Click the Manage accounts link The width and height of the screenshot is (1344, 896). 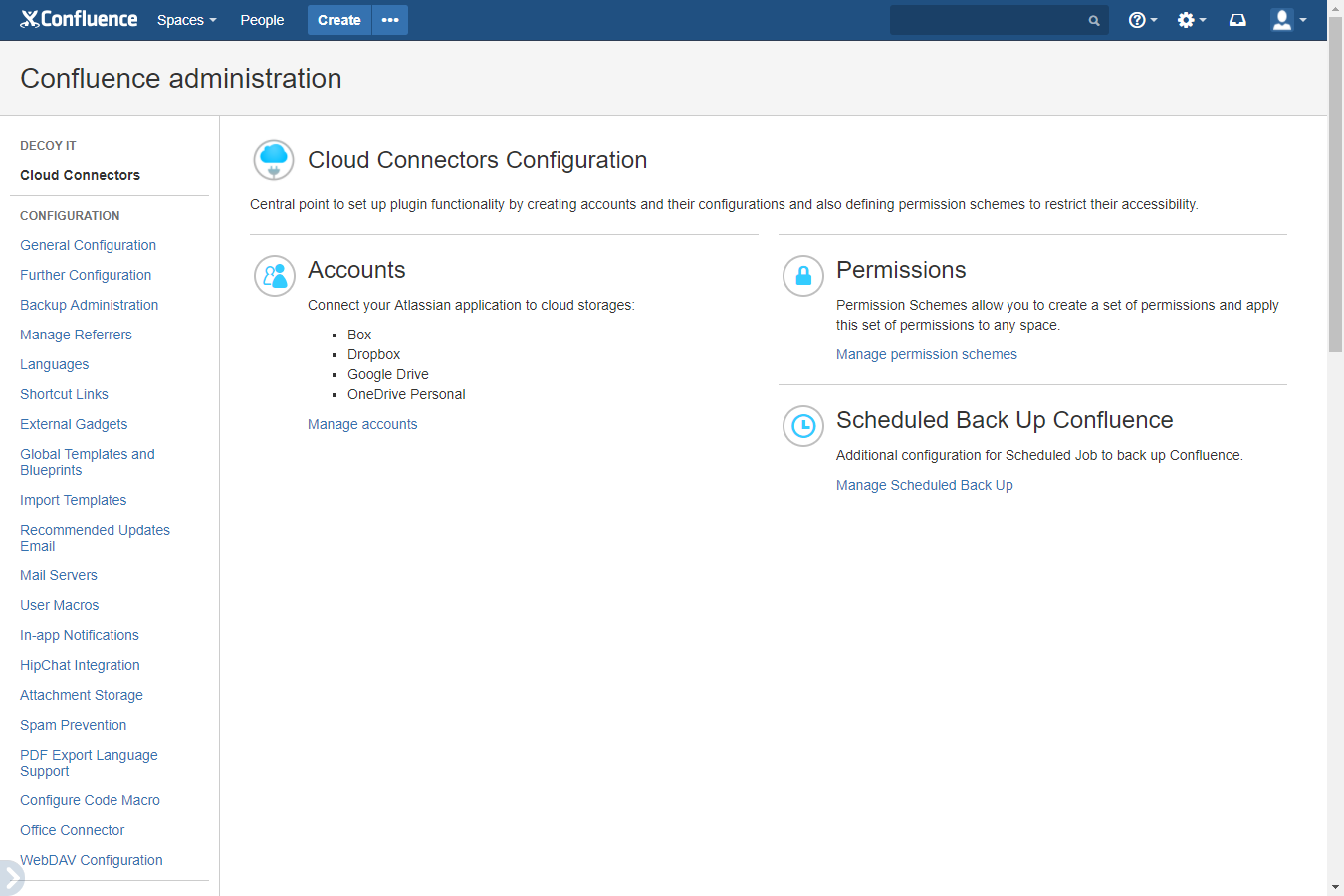[x=362, y=424]
